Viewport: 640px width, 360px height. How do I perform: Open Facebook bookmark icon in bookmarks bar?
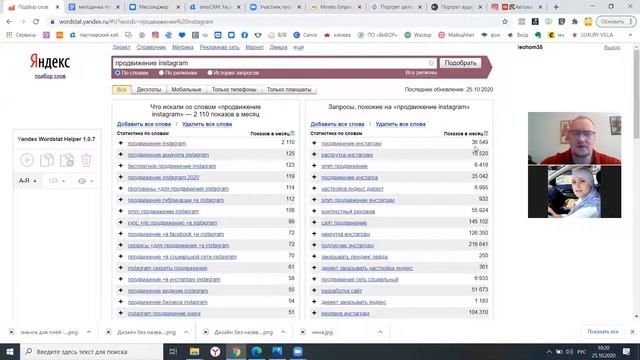[244, 35]
